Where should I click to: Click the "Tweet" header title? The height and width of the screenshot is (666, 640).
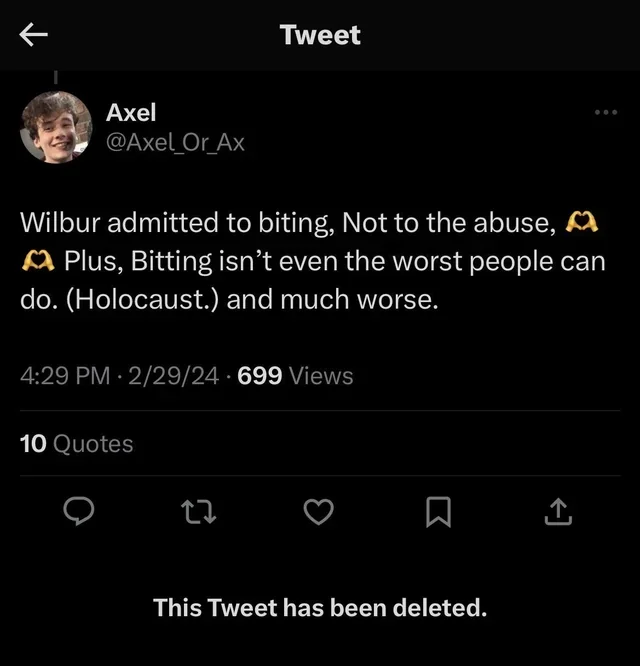point(320,35)
